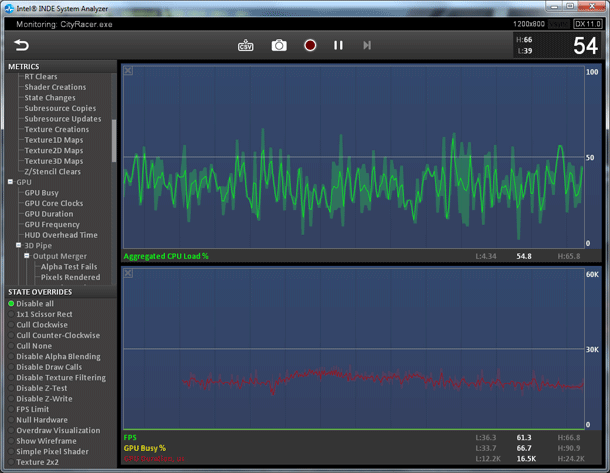610x473 pixels.
Task: Collapse the 3D Pipe tree node
Action: click(18, 245)
